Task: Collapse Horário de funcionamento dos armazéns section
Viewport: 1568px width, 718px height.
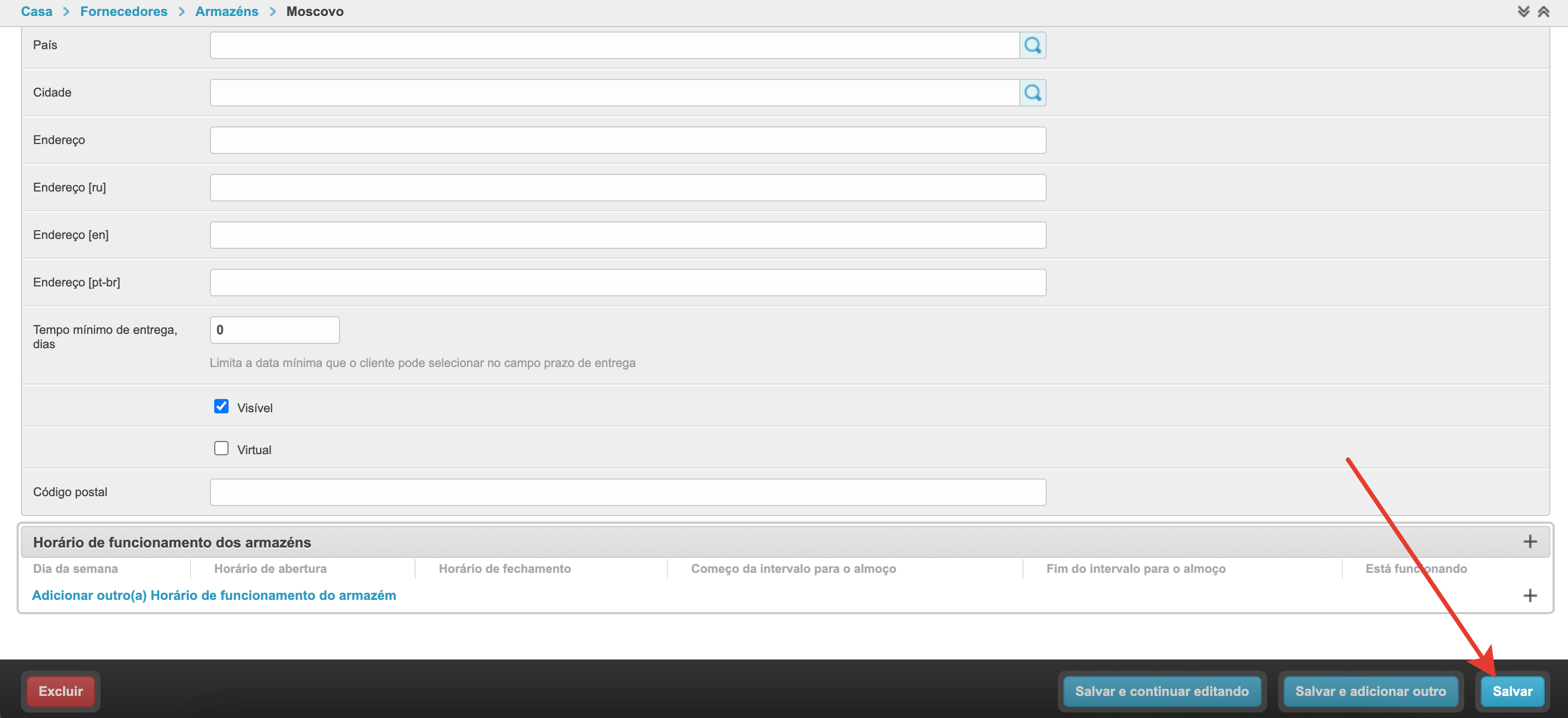Action: [x=172, y=542]
